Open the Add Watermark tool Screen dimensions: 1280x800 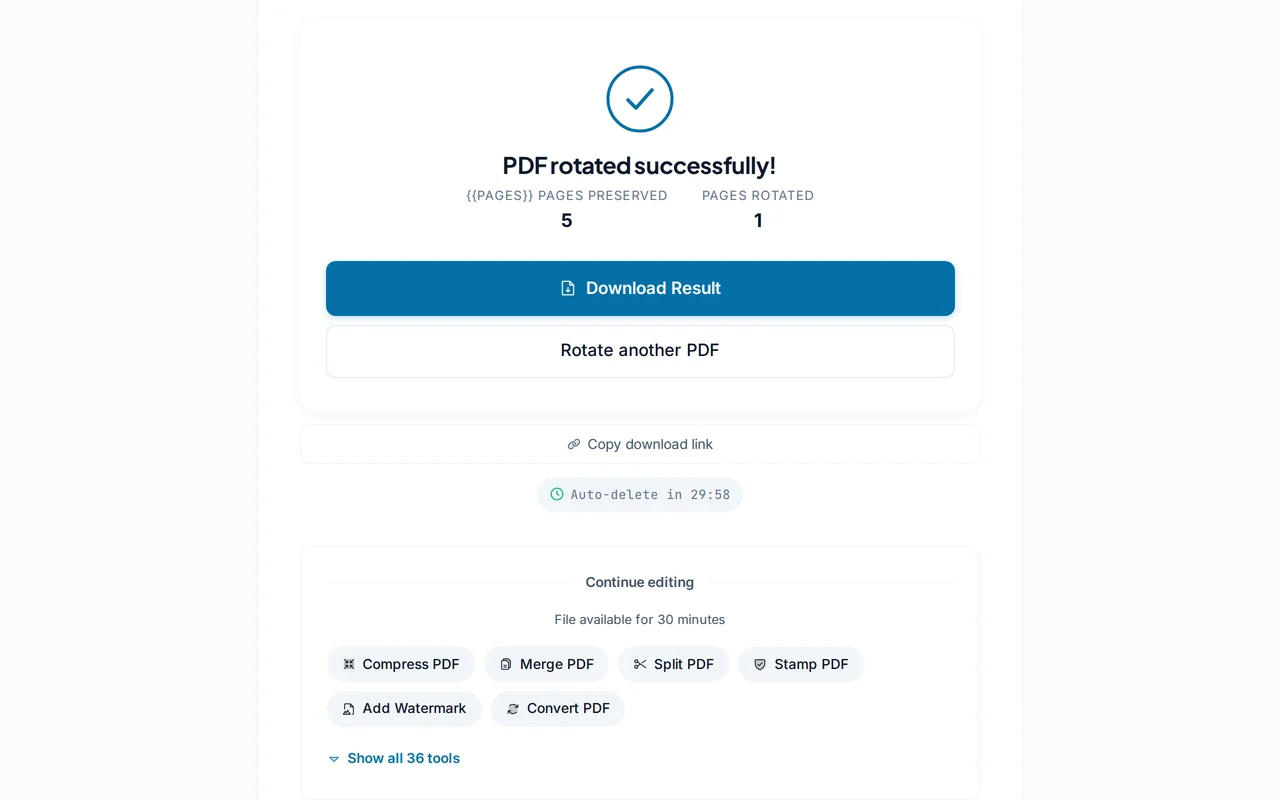click(404, 708)
